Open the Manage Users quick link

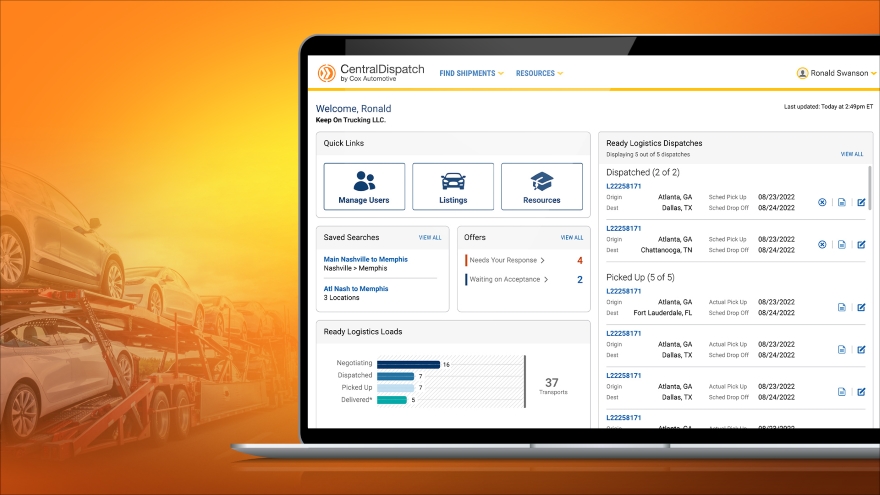(364, 186)
